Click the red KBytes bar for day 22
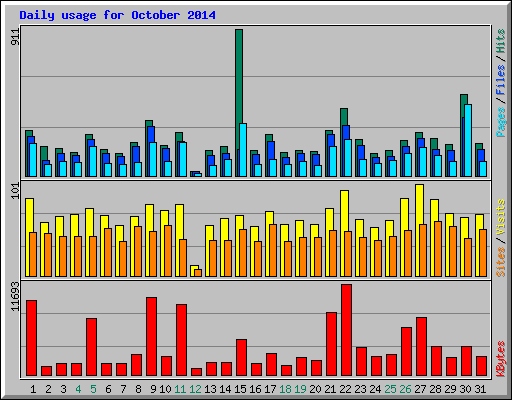 pyautogui.click(x=346, y=330)
